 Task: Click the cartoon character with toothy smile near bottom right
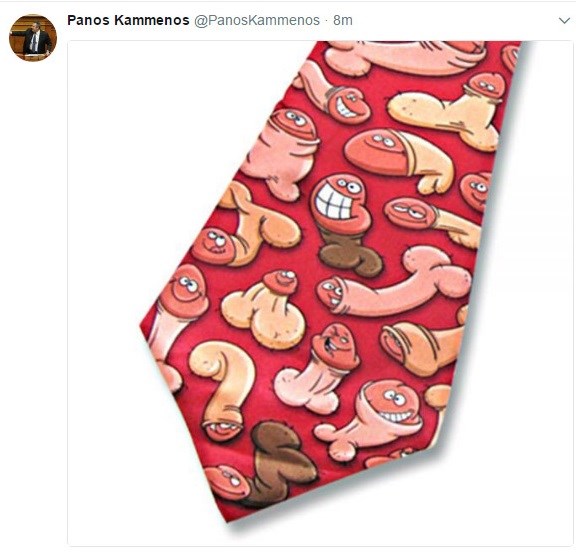(x=391, y=406)
